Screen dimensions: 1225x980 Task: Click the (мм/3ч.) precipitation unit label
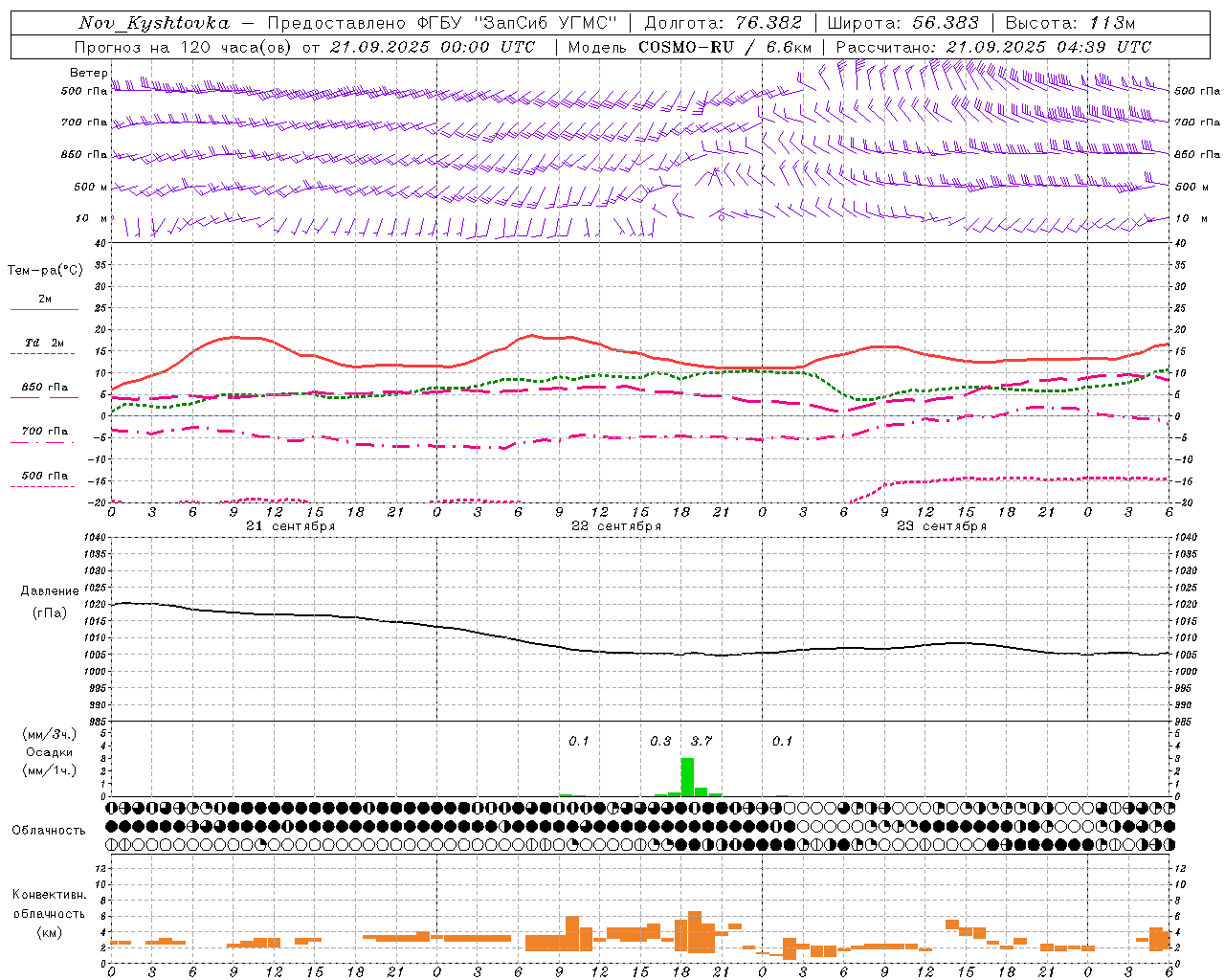click(x=50, y=734)
